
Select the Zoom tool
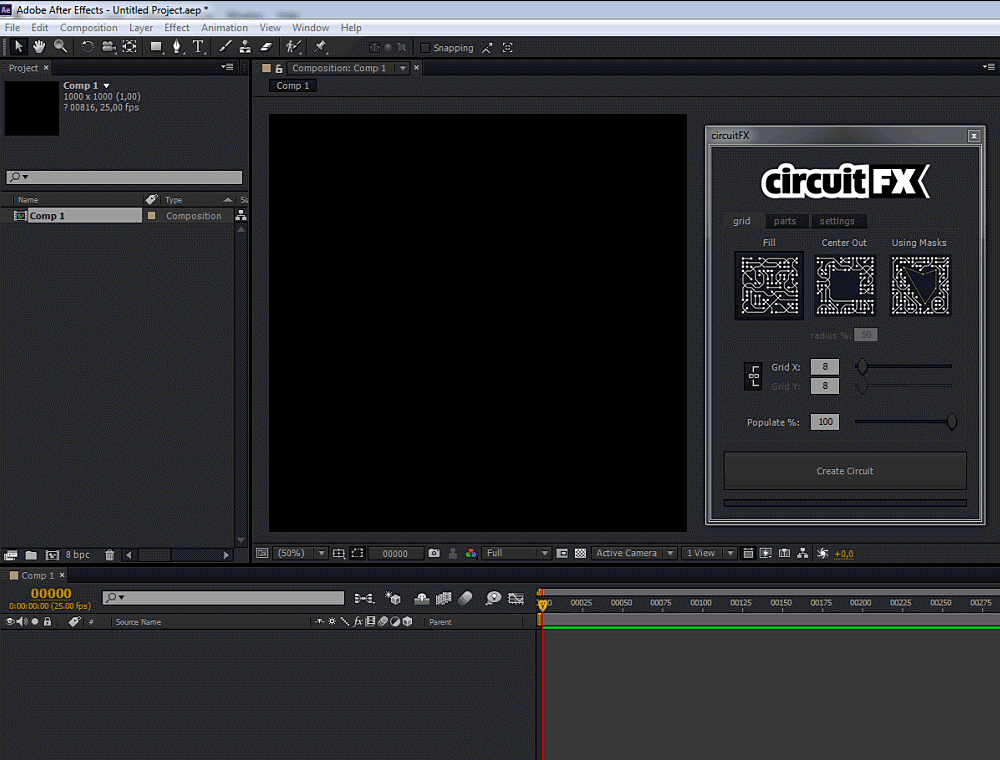click(59, 47)
